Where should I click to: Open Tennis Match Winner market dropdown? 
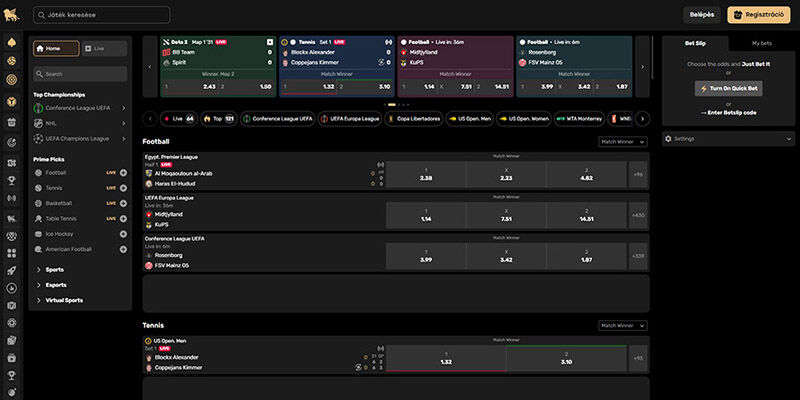[623, 326]
